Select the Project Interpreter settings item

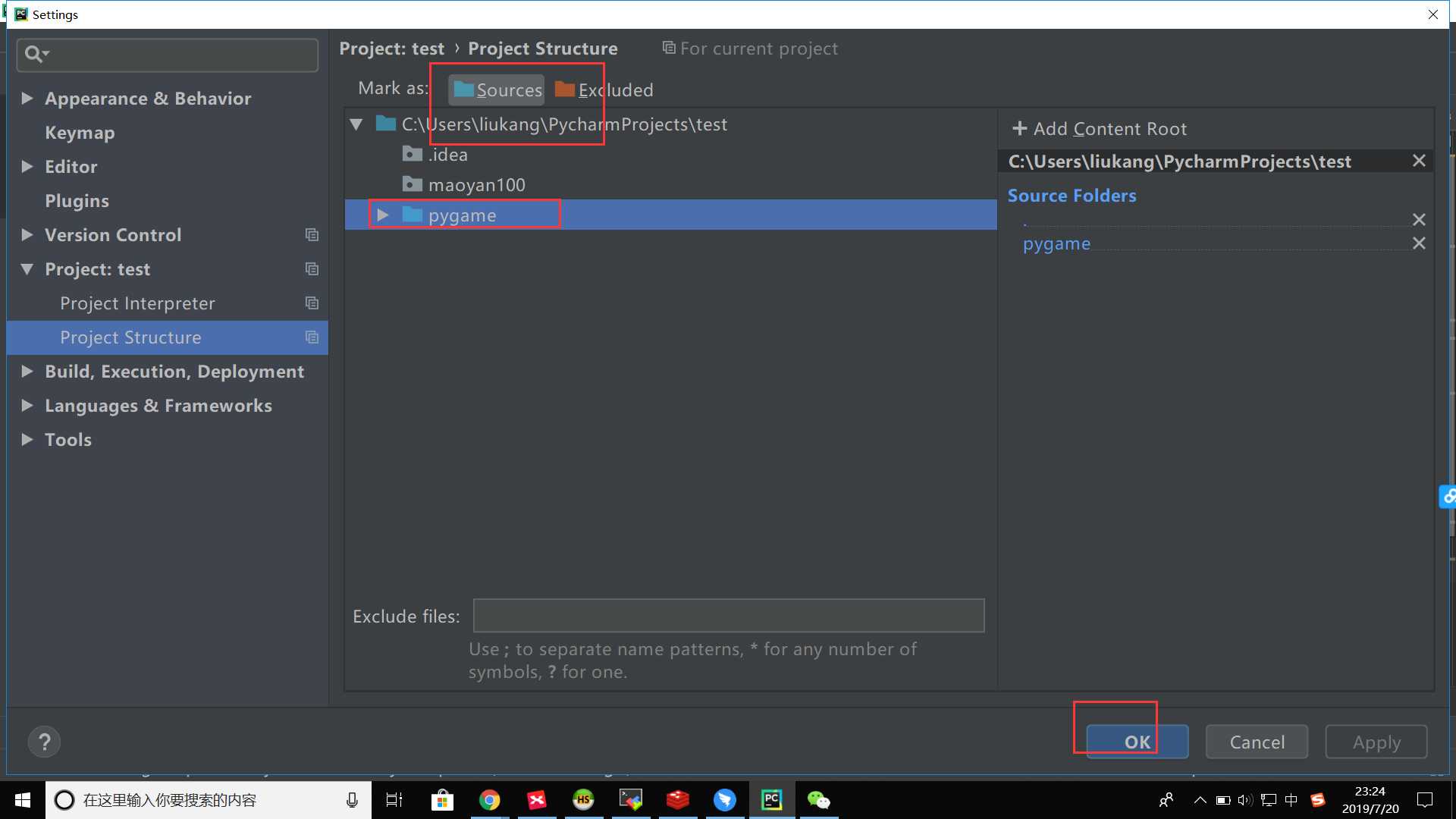[138, 302]
